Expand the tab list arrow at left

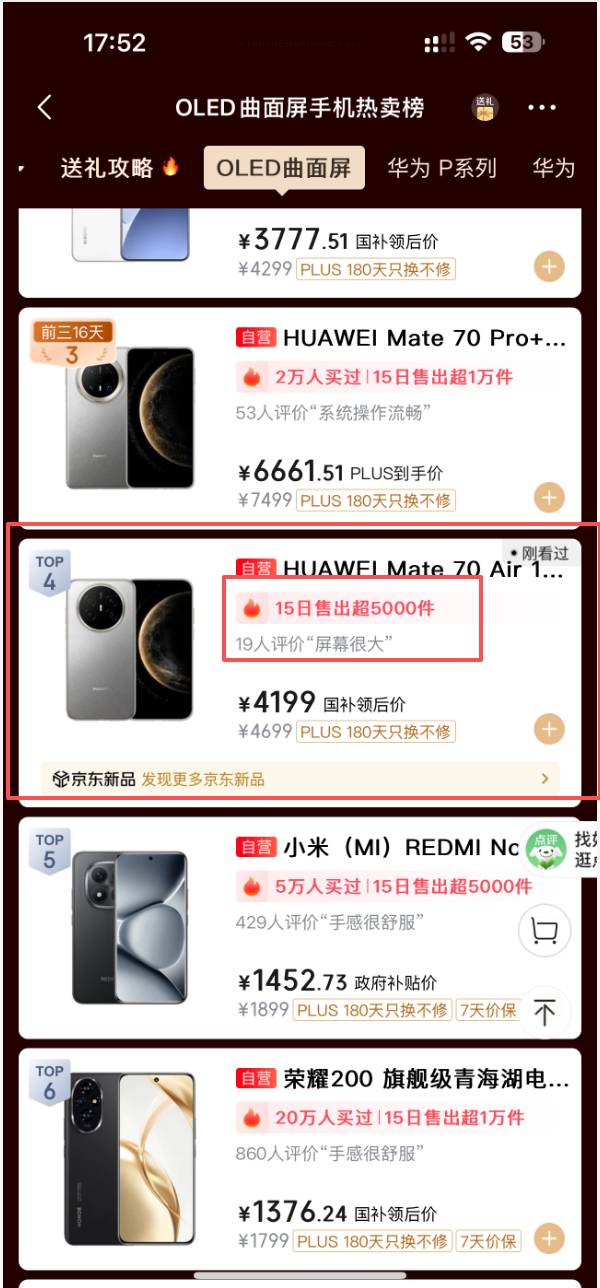22,168
